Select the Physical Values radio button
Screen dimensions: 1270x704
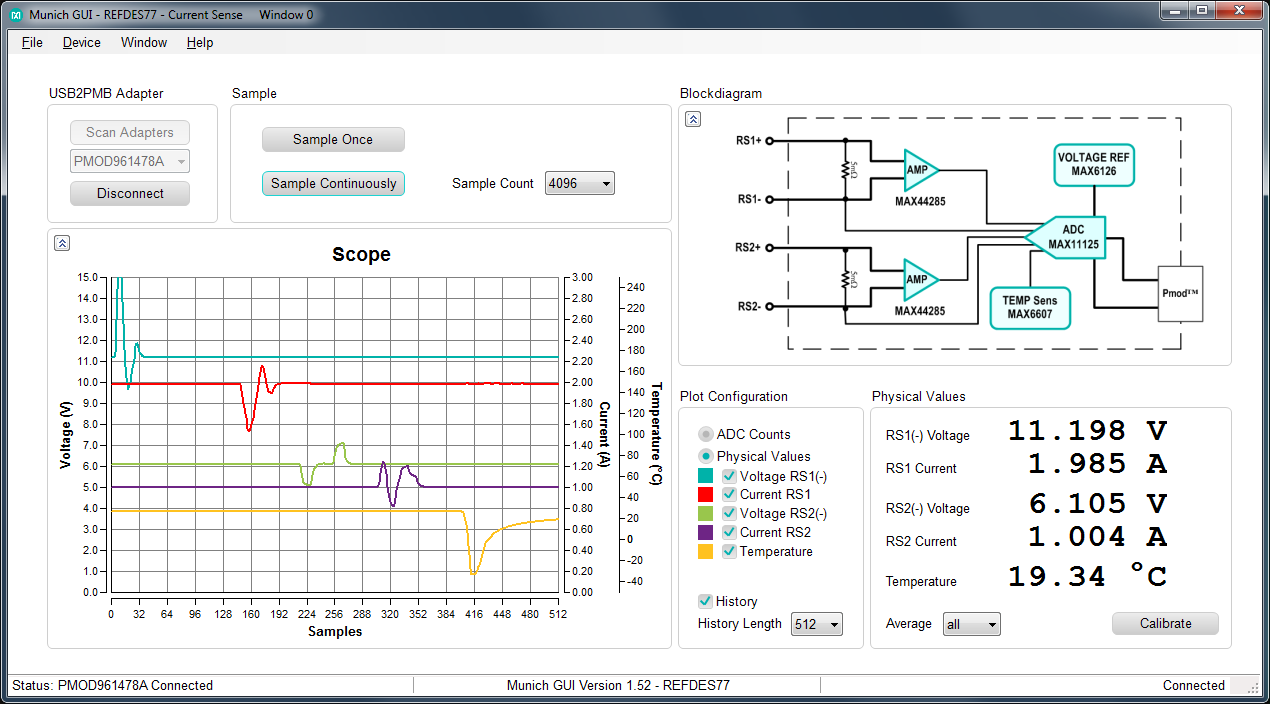(x=706, y=456)
